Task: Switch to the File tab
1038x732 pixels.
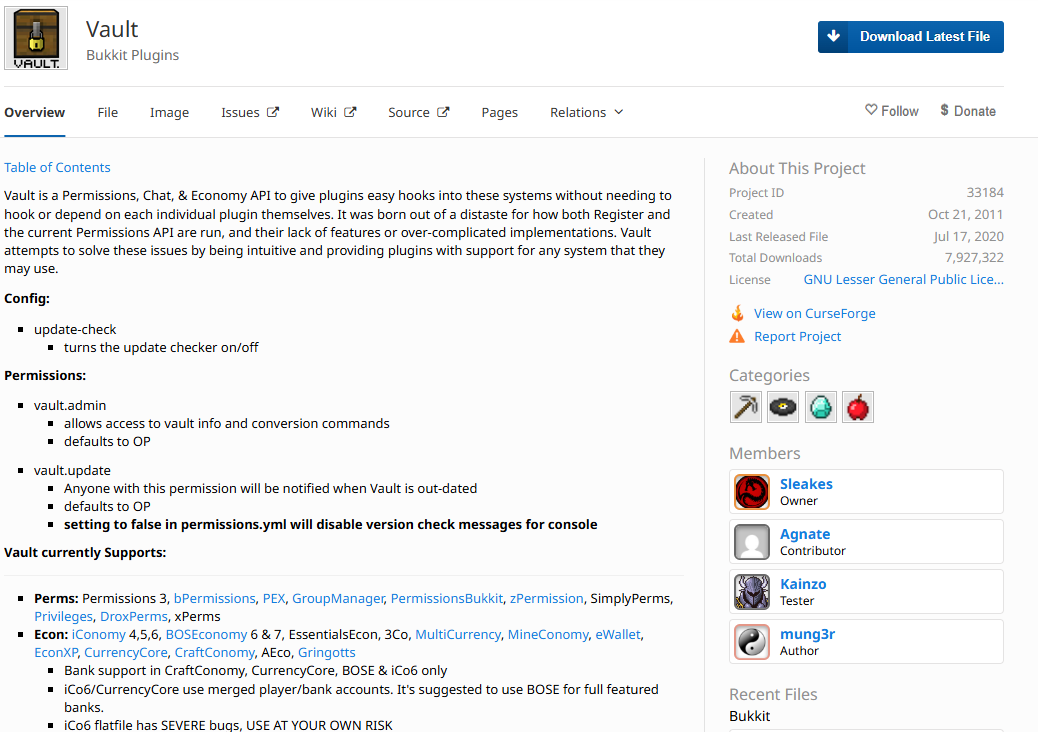Action: tap(107, 113)
